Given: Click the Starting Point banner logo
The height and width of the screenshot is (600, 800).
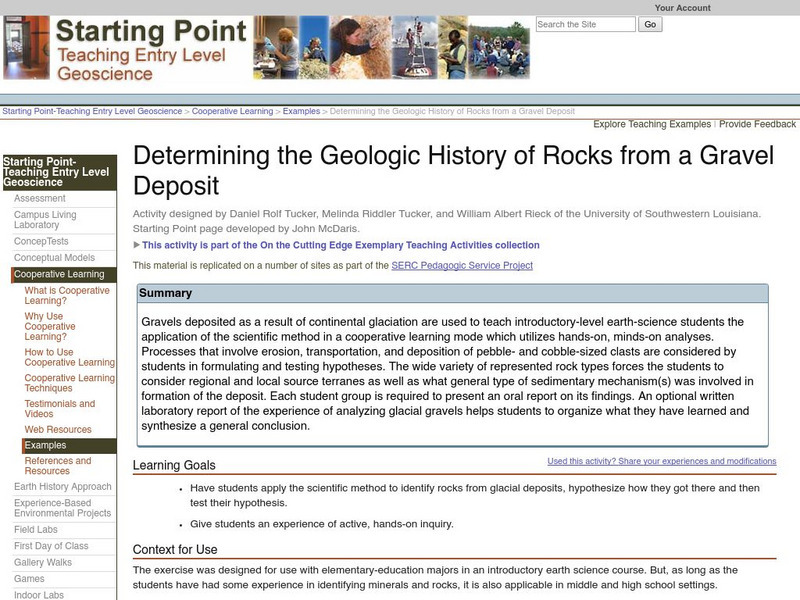Looking at the screenshot, I should 150,45.
